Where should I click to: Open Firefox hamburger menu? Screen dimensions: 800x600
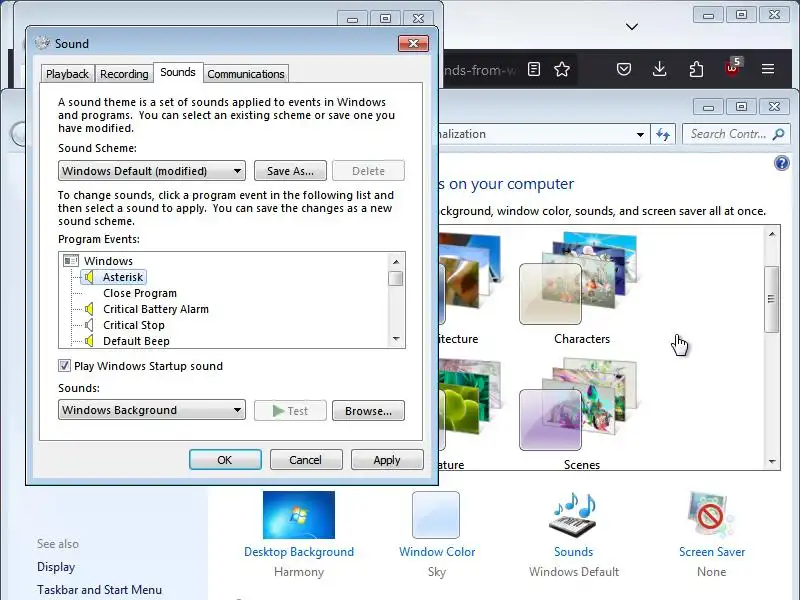(768, 69)
